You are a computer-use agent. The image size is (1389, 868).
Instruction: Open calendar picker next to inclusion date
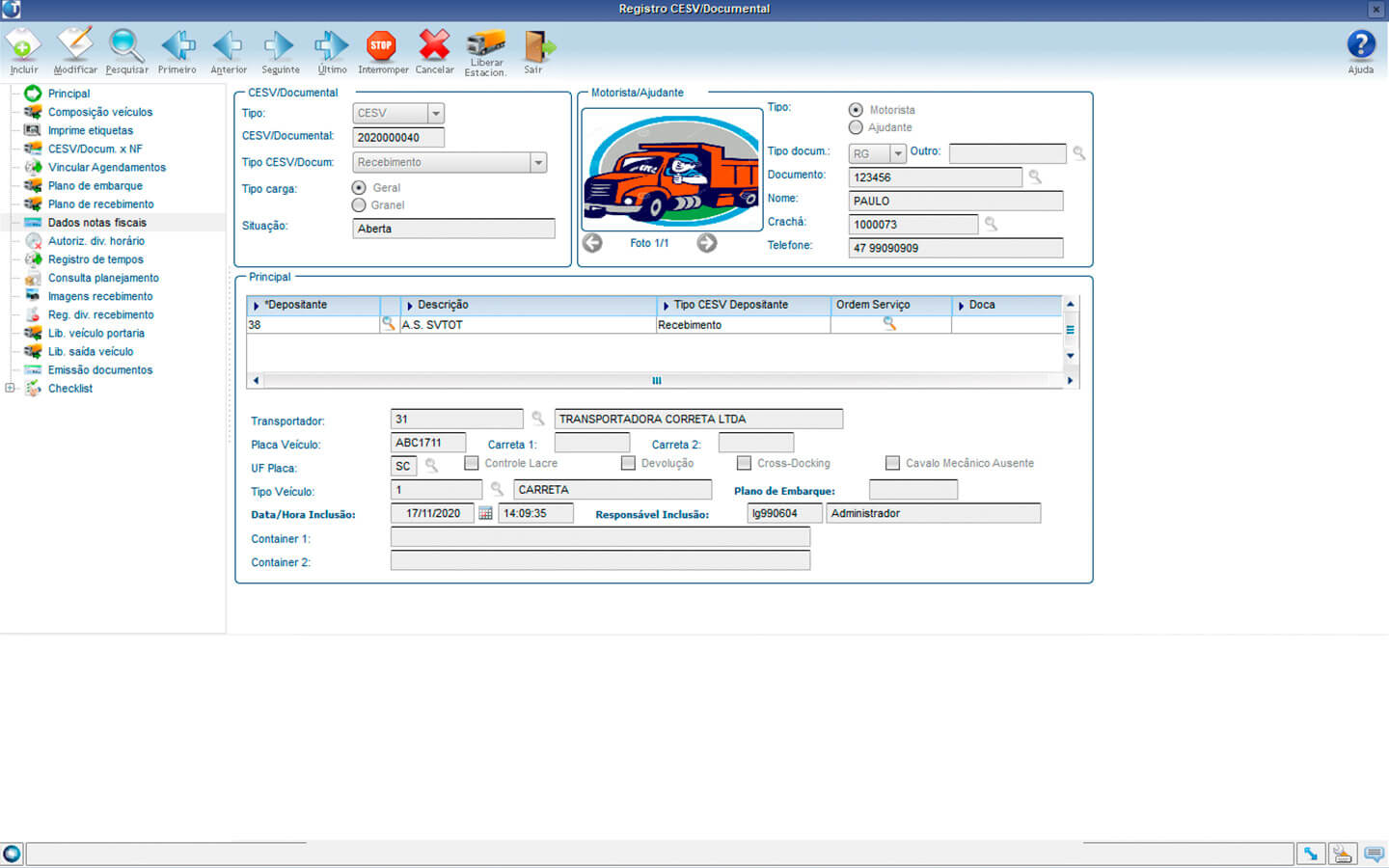click(x=485, y=514)
